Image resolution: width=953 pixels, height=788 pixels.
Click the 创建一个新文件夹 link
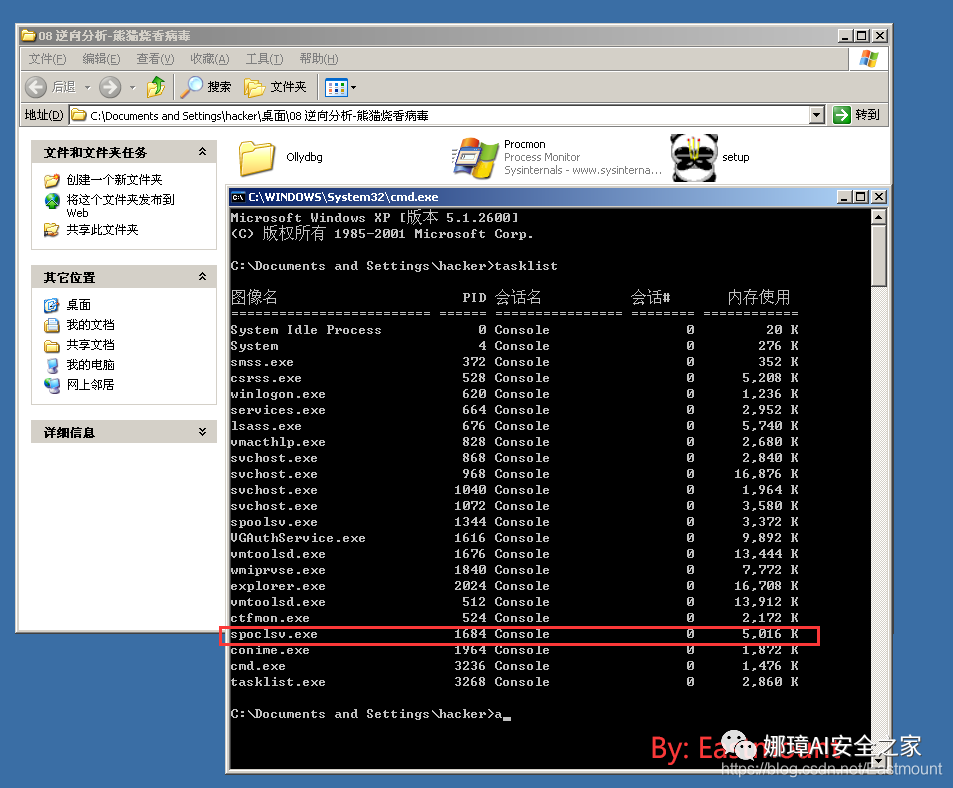114,180
